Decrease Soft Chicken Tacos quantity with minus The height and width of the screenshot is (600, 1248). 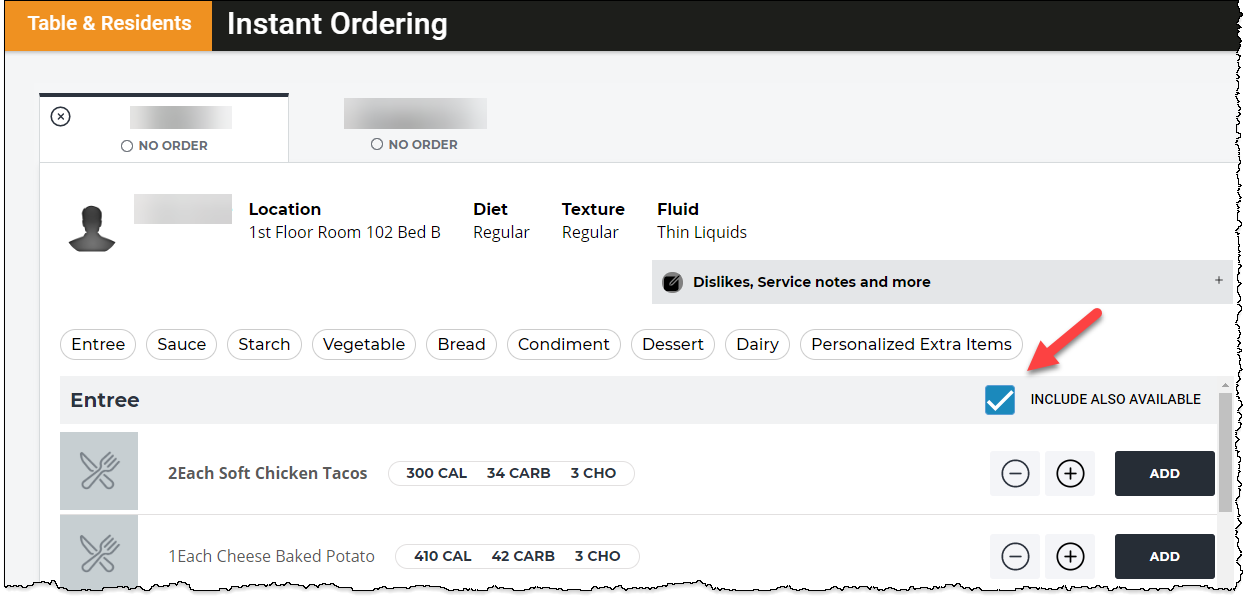pyautogui.click(x=1015, y=473)
